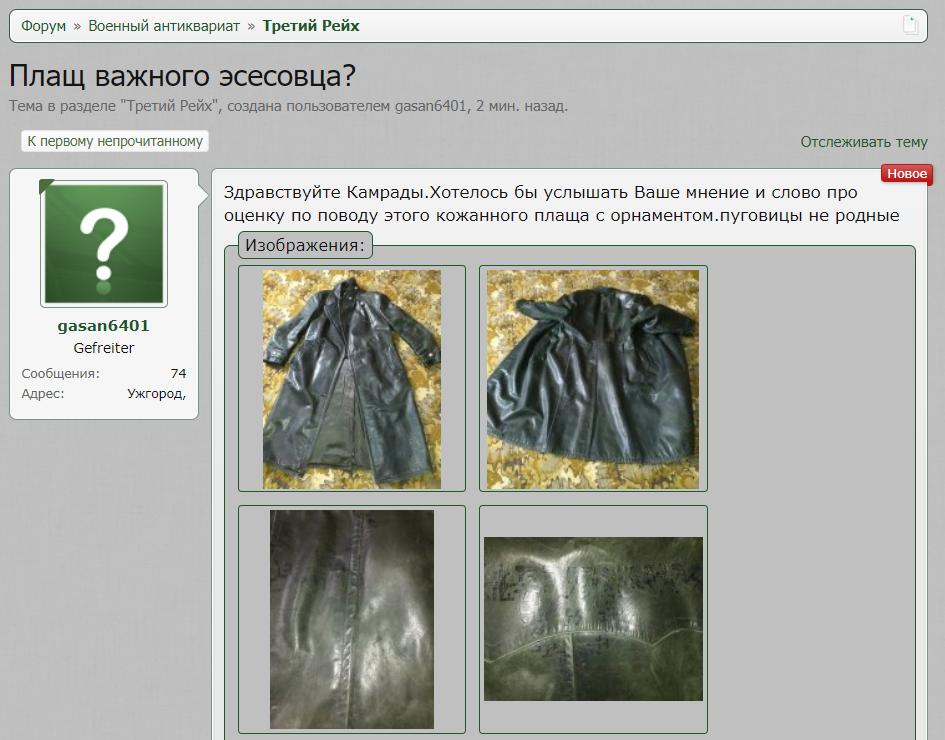View the close-up photo of the coat seam
The height and width of the screenshot is (740, 945).
pyautogui.click(x=352, y=619)
